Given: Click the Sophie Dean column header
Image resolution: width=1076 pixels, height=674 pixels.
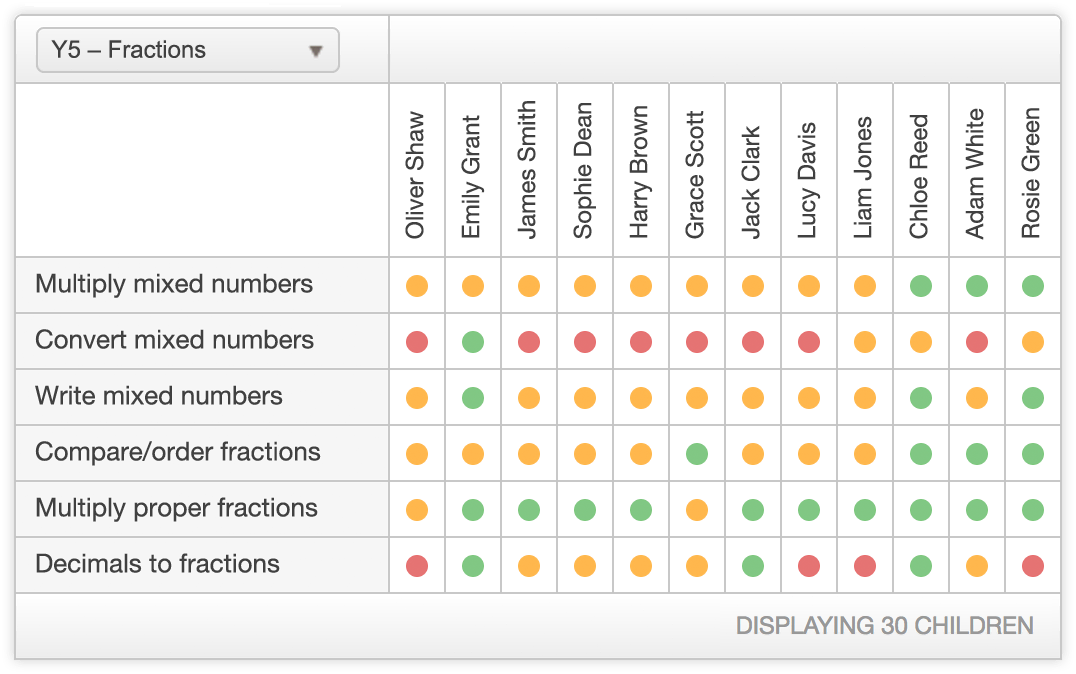Looking at the screenshot, I should (584, 171).
